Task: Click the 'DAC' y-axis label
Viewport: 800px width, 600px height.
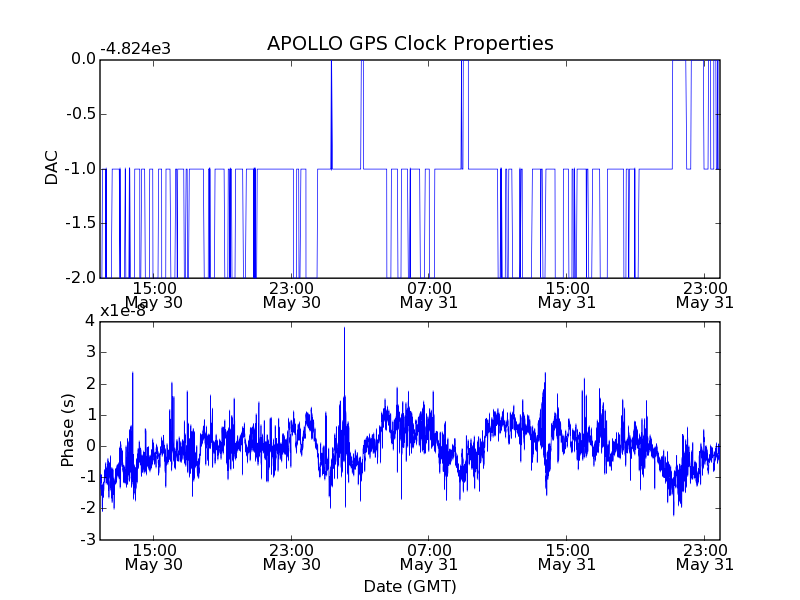Action: coord(52,168)
